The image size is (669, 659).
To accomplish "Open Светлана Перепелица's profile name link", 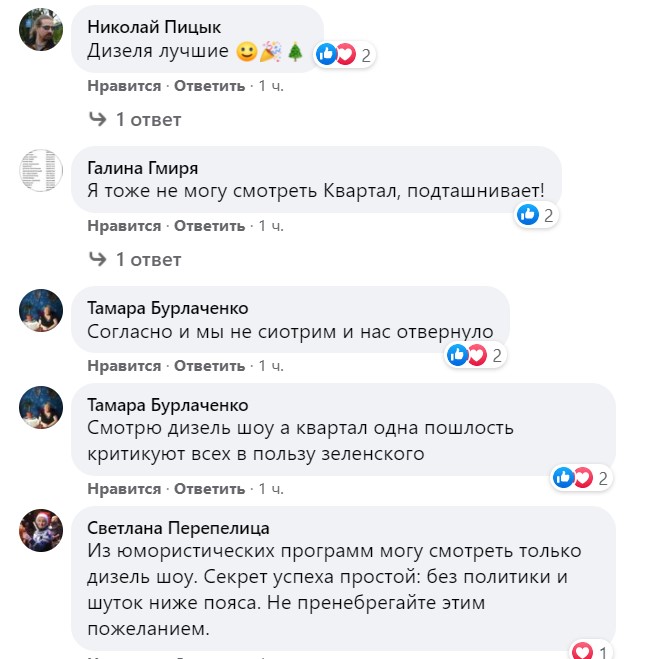I will point(179,528).
